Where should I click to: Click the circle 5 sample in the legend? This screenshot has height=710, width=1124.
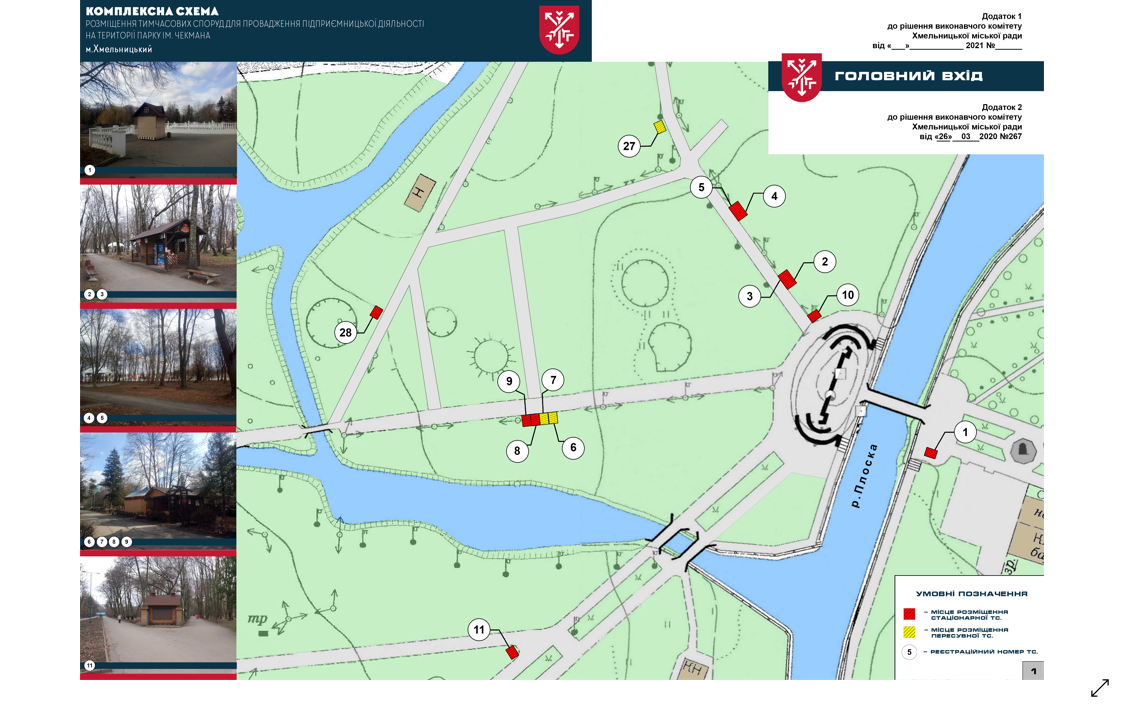[x=909, y=652]
